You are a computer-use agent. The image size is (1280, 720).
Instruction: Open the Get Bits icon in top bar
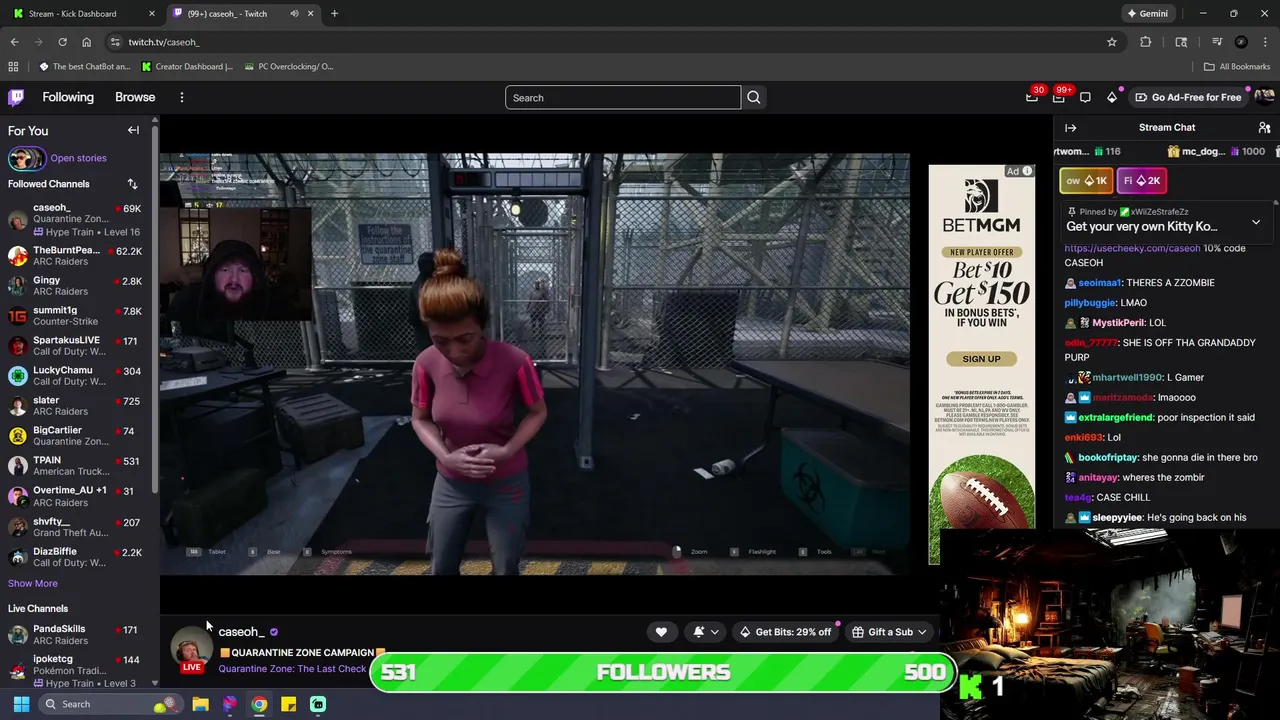click(x=1112, y=97)
